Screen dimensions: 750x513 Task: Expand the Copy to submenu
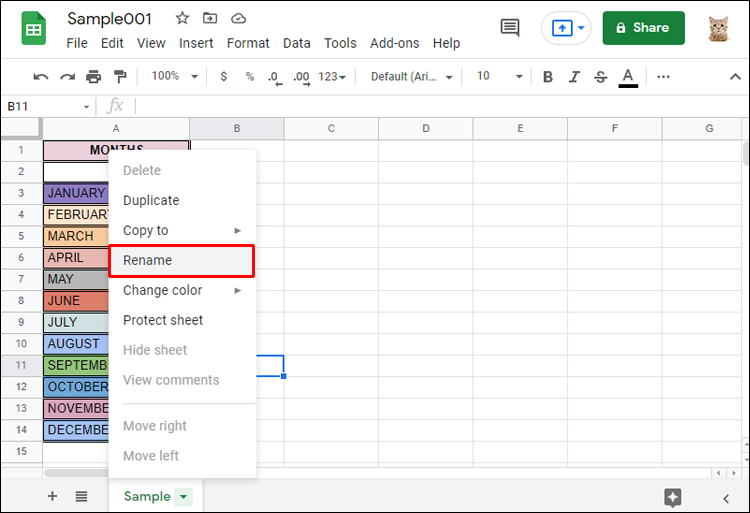(182, 230)
